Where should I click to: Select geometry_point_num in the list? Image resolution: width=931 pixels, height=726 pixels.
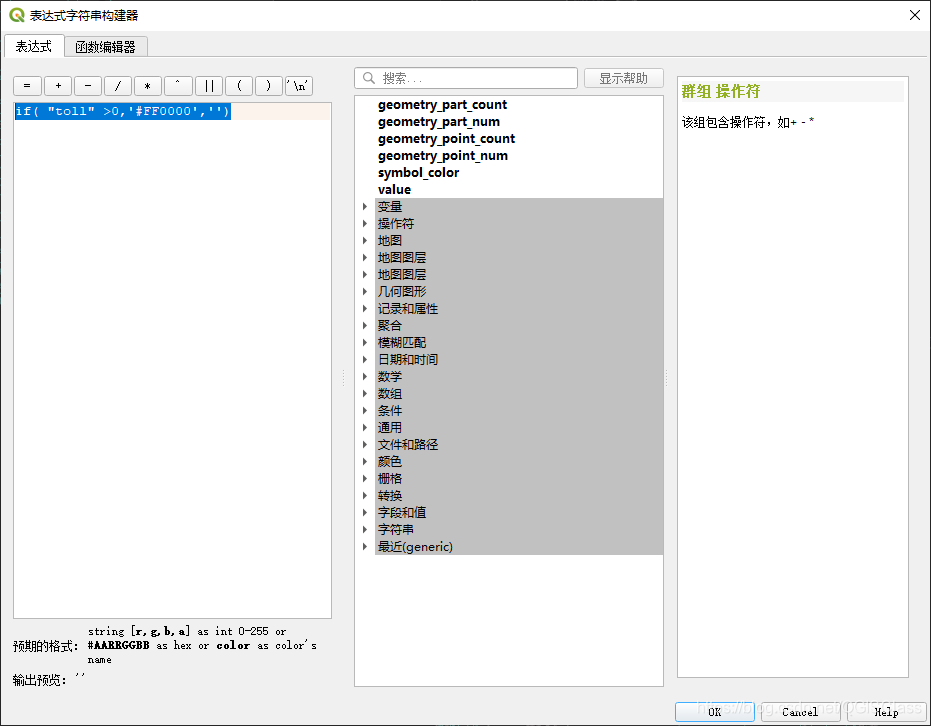click(x=443, y=156)
